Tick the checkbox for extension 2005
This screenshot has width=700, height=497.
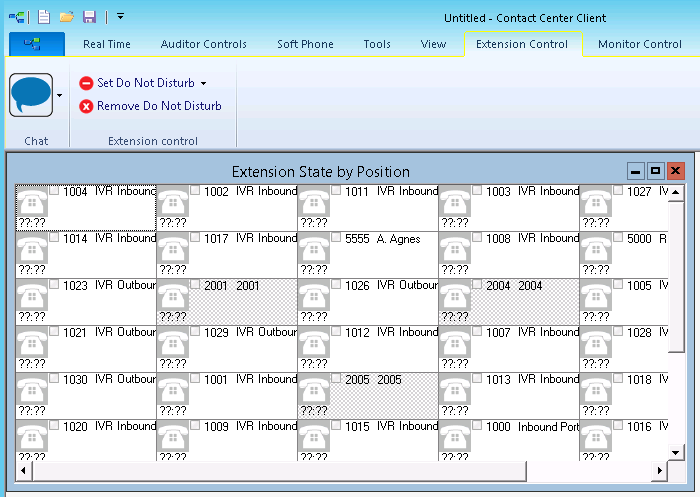[336, 378]
